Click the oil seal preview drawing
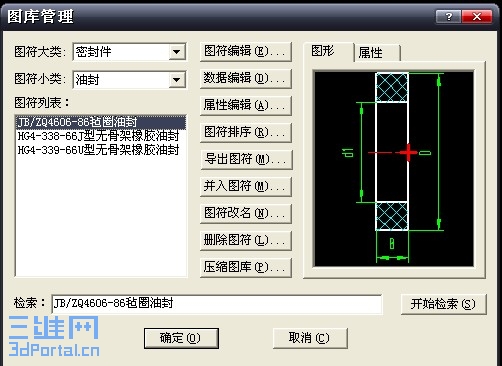This screenshot has width=502, height=366. [x=393, y=169]
